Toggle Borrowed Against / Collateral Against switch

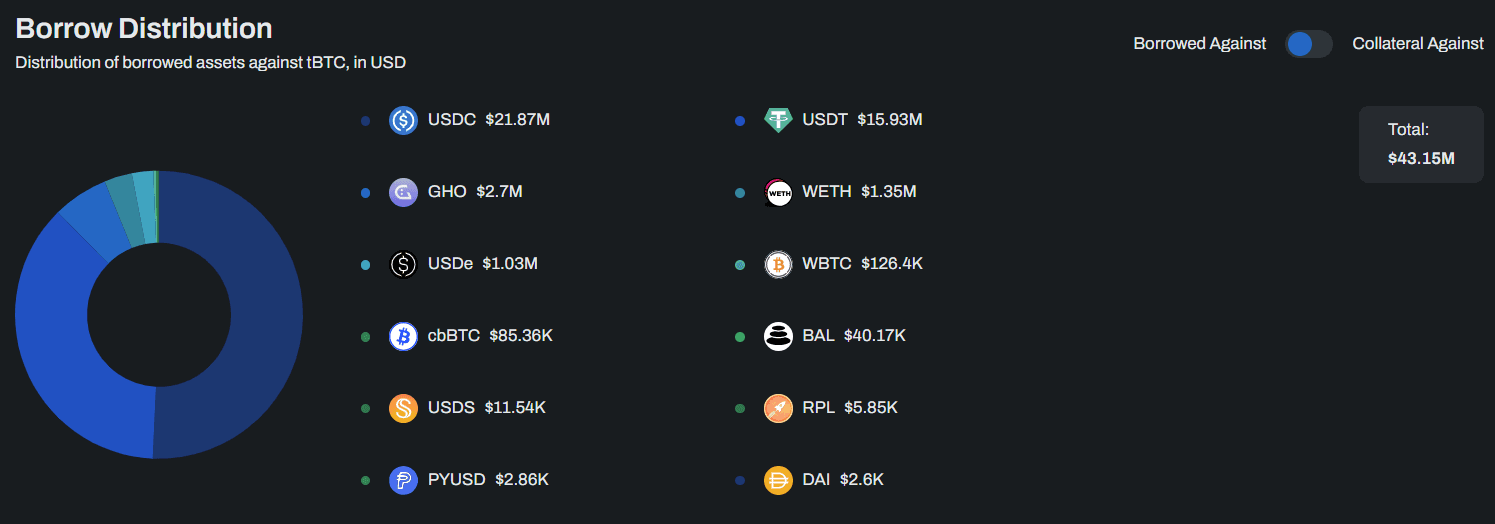(x=1308, y=44)
